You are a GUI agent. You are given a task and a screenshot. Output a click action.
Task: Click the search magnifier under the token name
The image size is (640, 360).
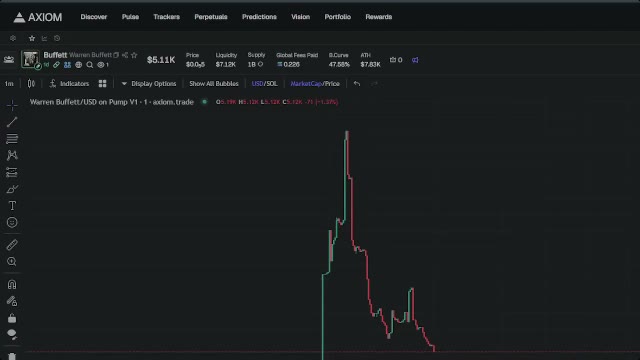click(90, 64)
